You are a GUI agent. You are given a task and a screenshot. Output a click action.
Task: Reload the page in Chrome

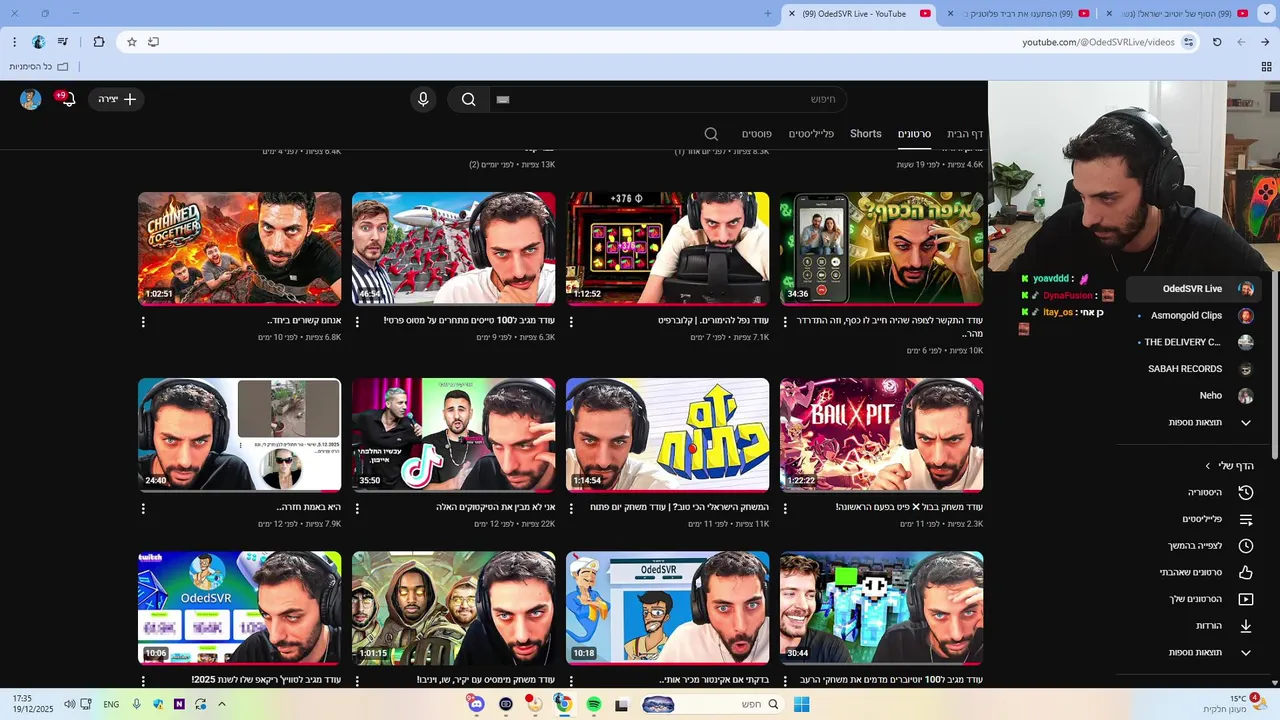point(1217,42)
